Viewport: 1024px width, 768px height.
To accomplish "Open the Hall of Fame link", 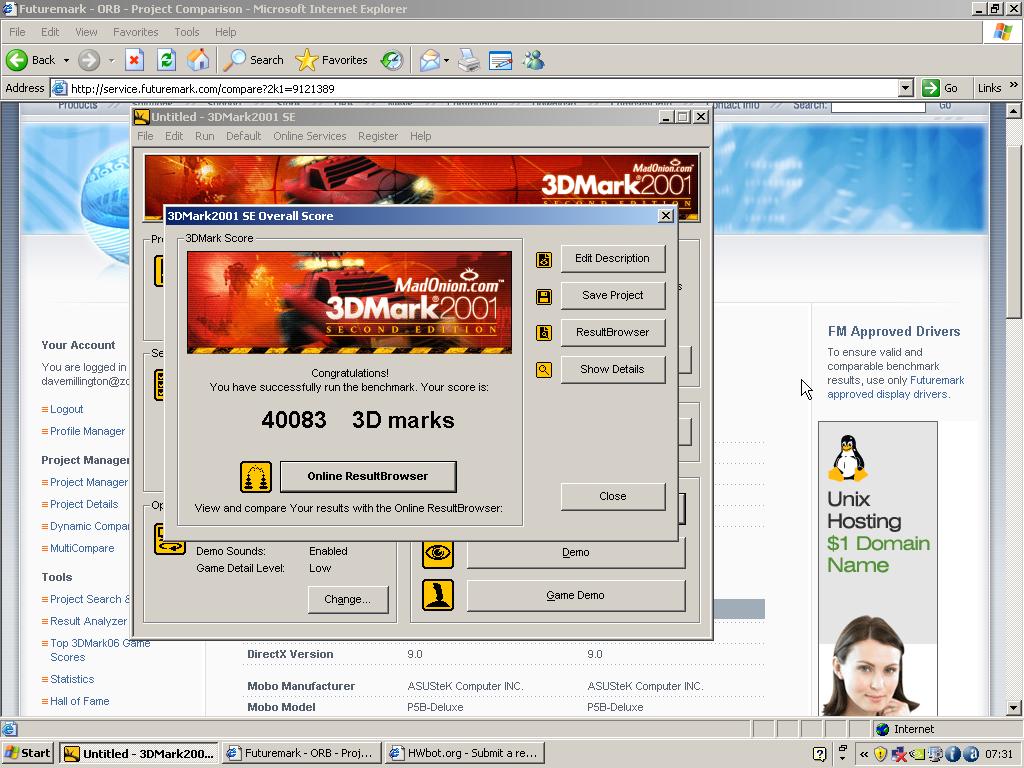I will click(x=80, y=701).
